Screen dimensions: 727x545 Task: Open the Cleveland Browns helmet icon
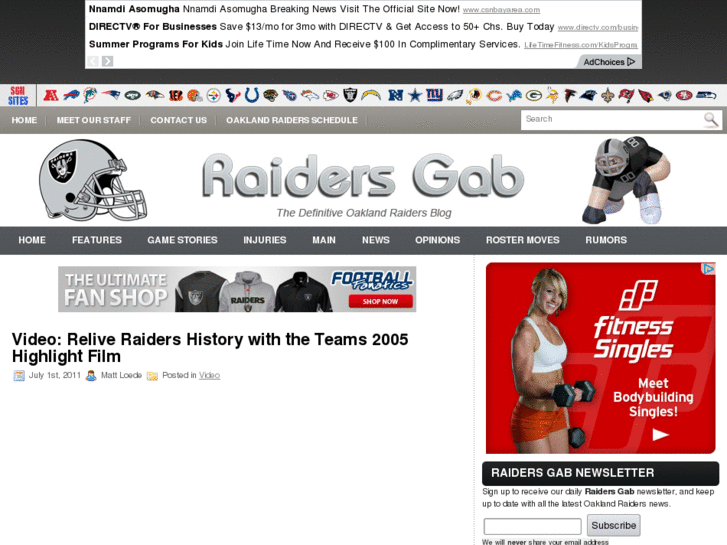click(x=195, y=96)
